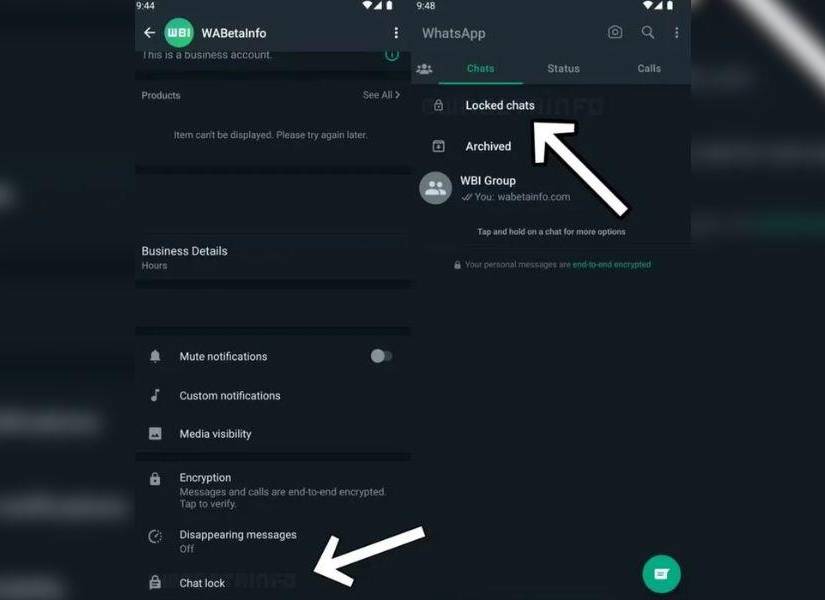Open Business Details hours section
The width and height of the screenshot is (825, 600).
tap(273, 257)
